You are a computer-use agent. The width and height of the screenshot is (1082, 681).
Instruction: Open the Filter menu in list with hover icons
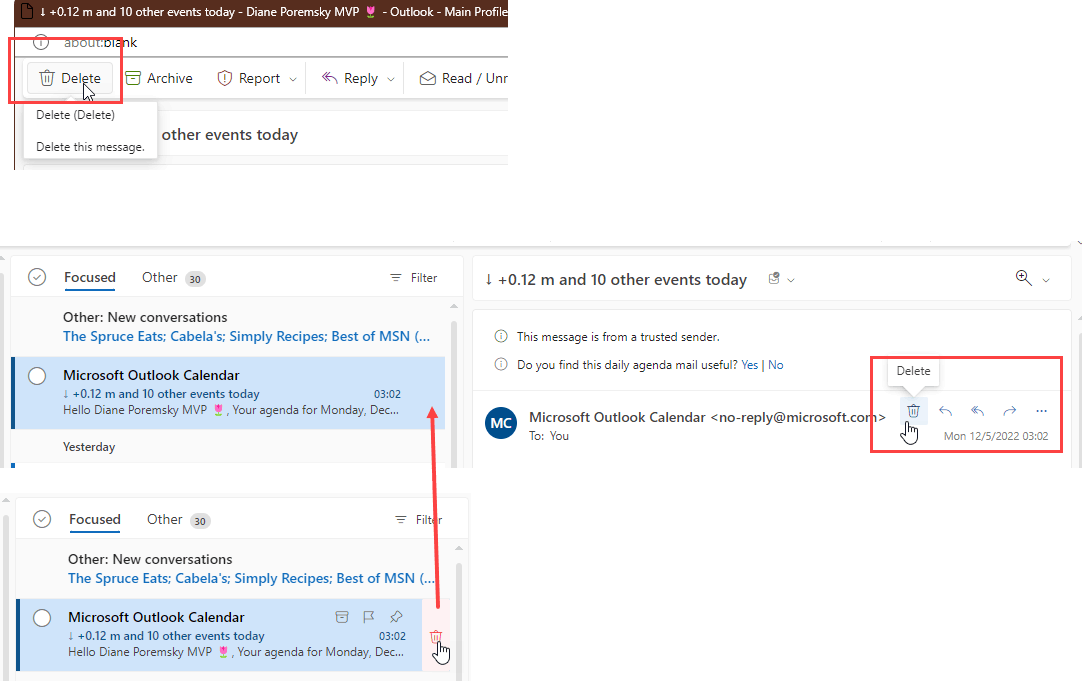419,520
